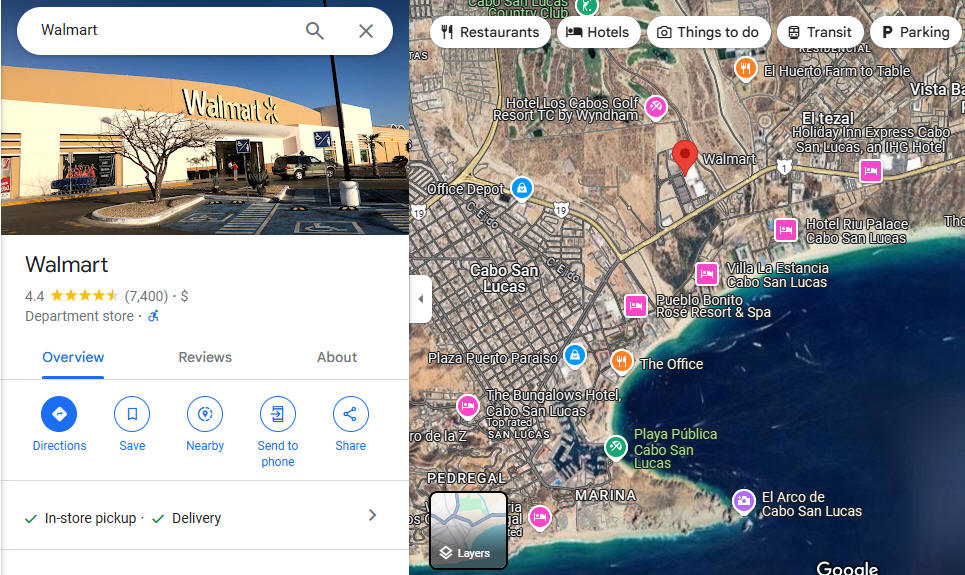Click the search magnifier icon
Image resolution: width=965 pixels, height=575 pixels.
point(314,31)
